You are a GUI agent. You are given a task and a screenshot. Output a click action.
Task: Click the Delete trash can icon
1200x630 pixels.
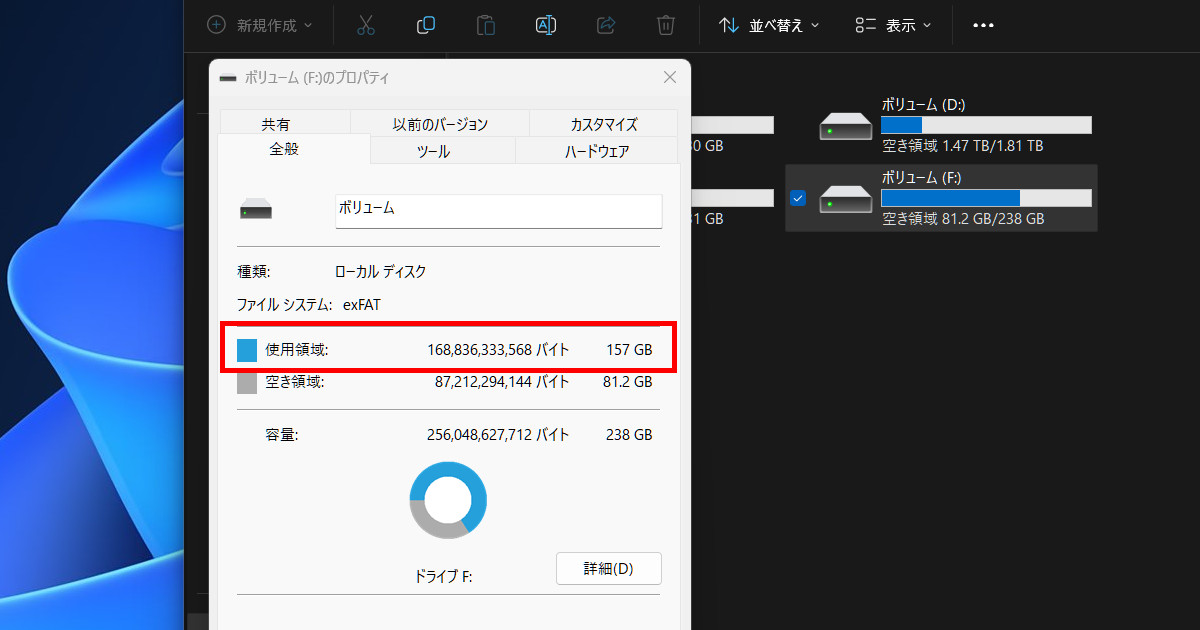click(665, 25)
